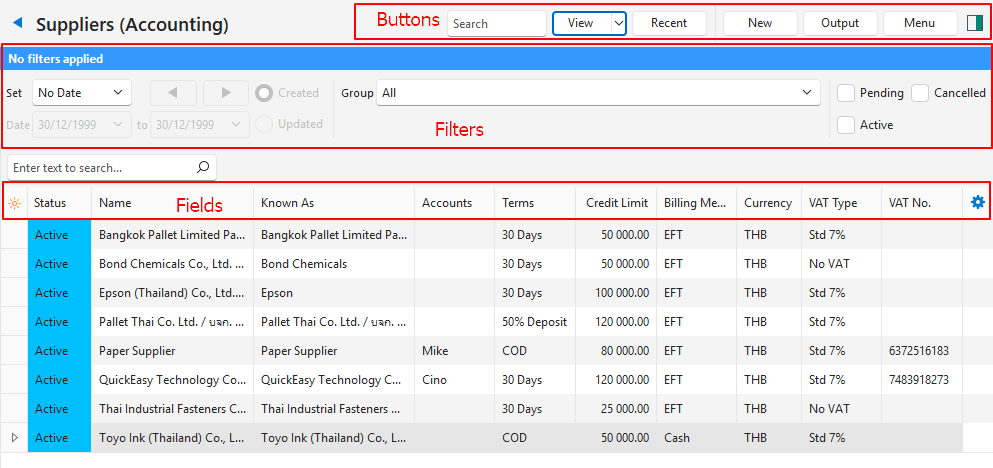
Task: Click the back arrow beside Suppliers title
Action: pyautogui.click(x=17, y=23)
